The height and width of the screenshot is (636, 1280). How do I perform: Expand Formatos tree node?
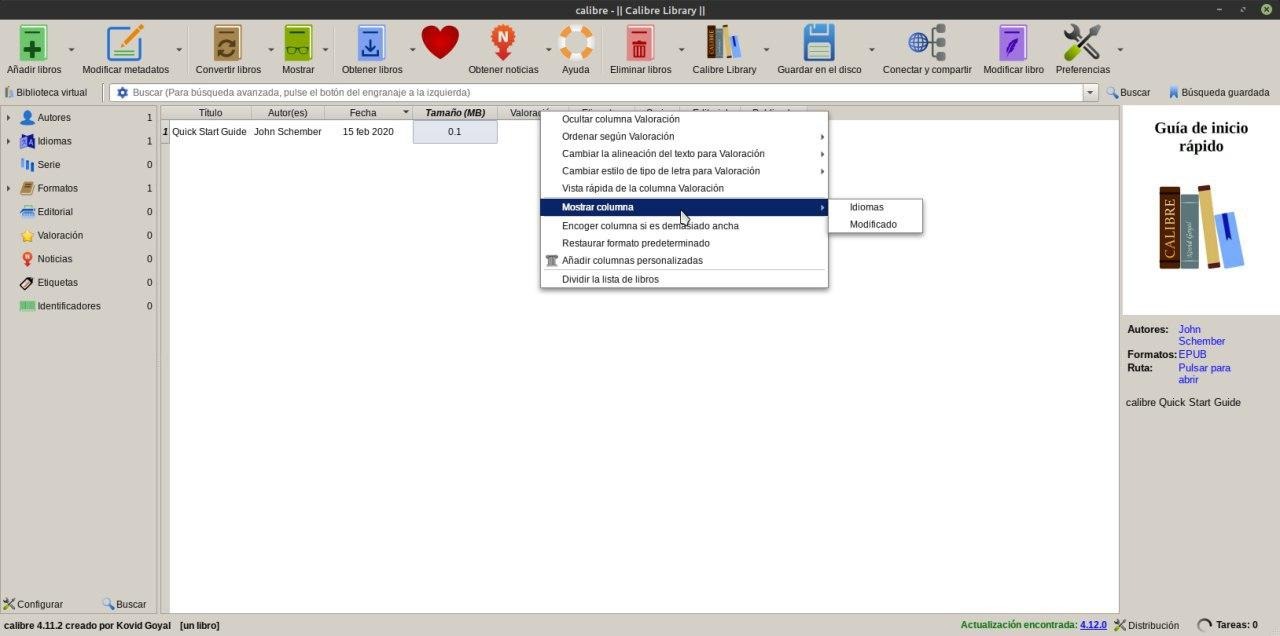point(8,188)
